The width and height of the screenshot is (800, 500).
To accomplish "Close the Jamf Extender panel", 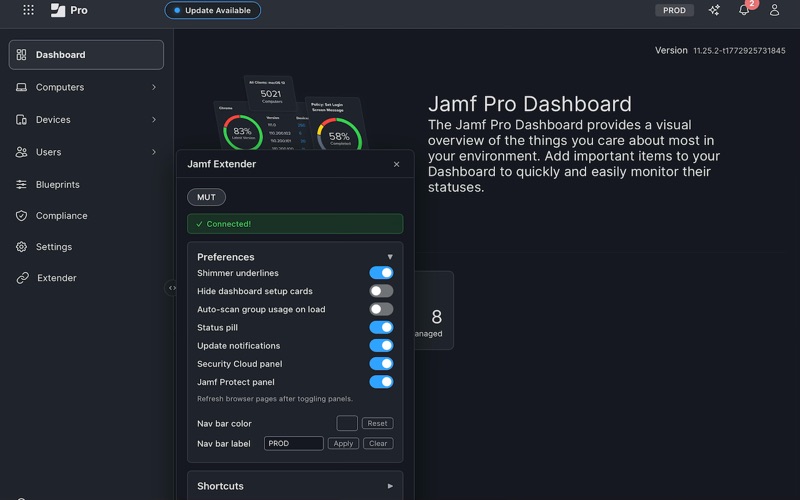I will (396, 164).
